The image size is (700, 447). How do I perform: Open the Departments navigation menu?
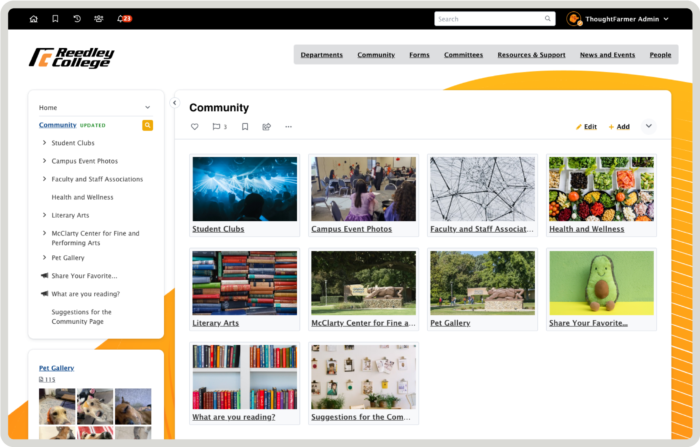(x=321, y=55)
